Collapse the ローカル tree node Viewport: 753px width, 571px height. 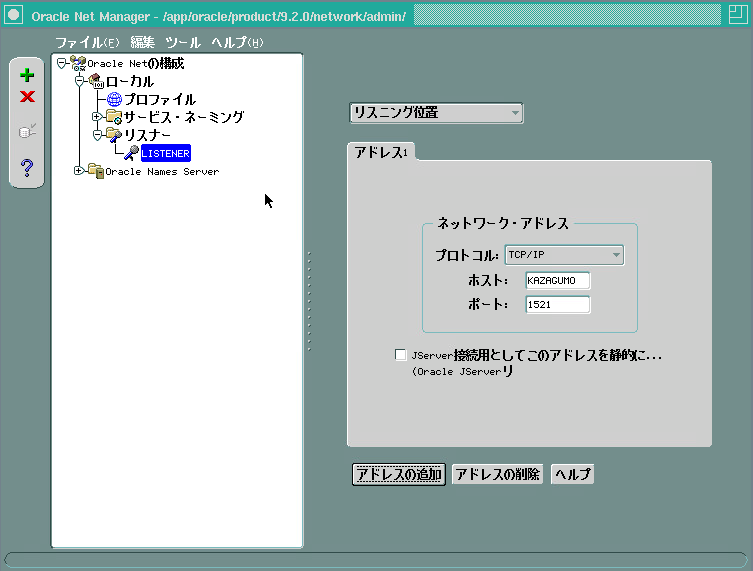(x=80, y=81)
